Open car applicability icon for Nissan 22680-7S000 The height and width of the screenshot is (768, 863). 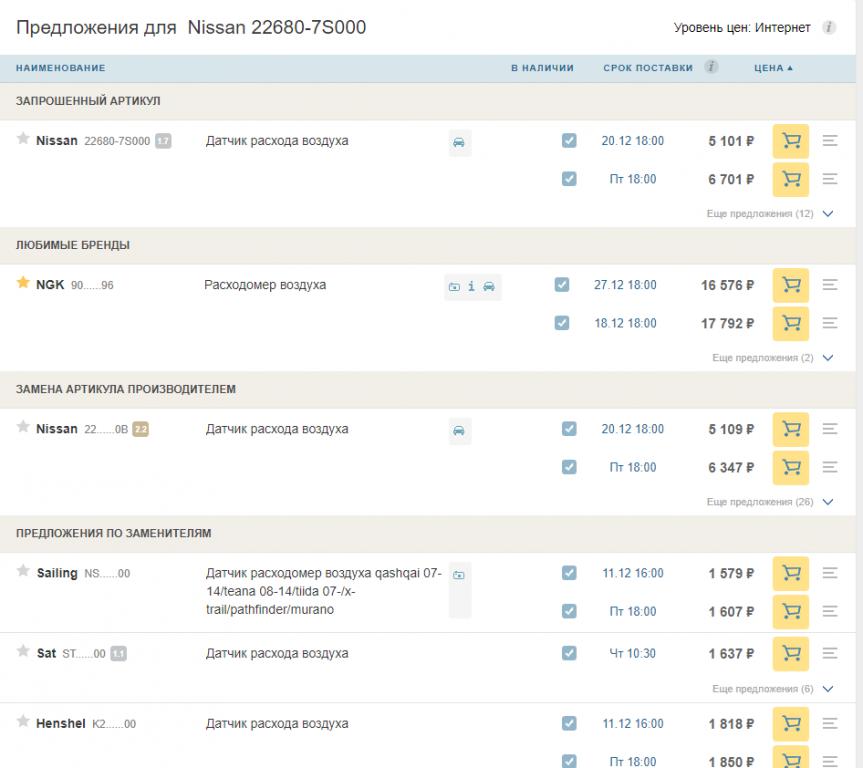tap(459, 143)
